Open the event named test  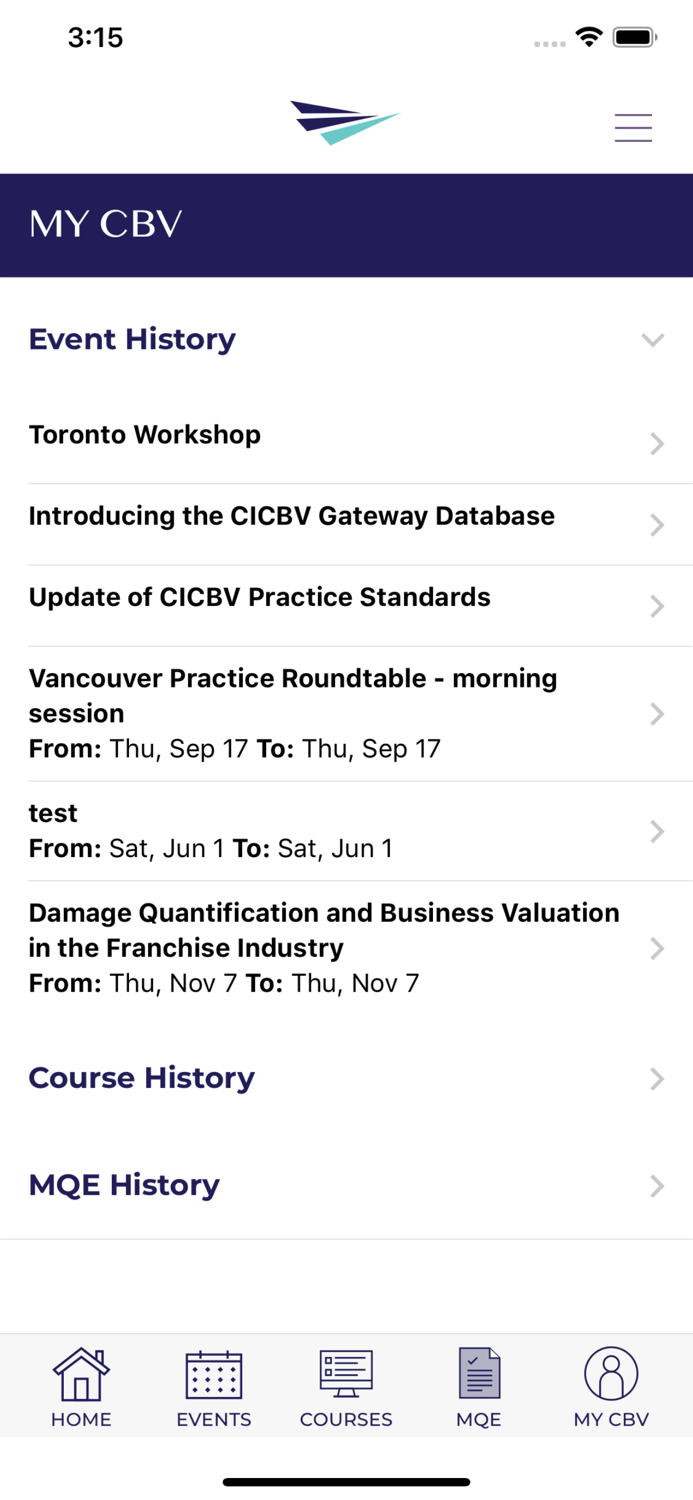coord(346,830)
